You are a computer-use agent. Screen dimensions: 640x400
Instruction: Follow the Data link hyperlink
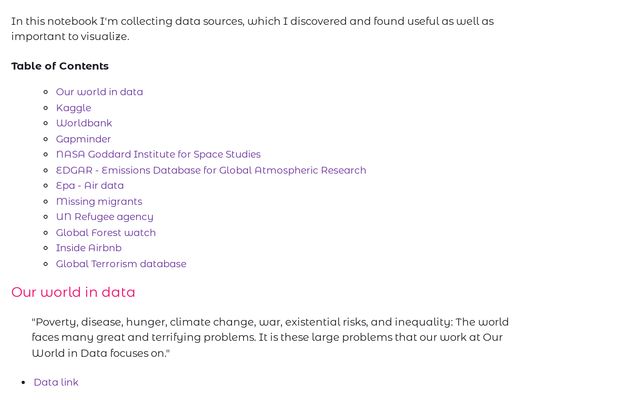click(x=56, y=382)
